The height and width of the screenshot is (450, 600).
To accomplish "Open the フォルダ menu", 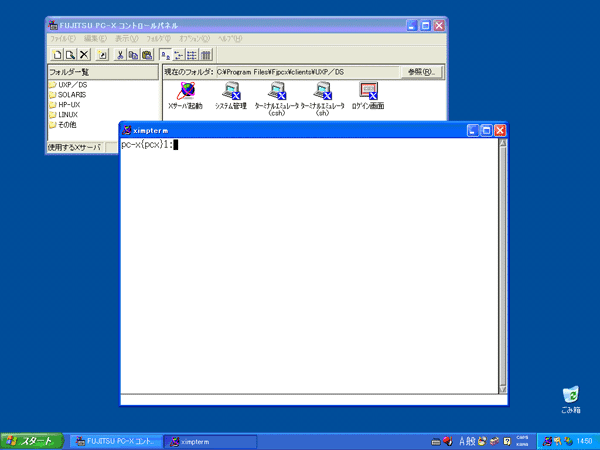I will point(158,39).
